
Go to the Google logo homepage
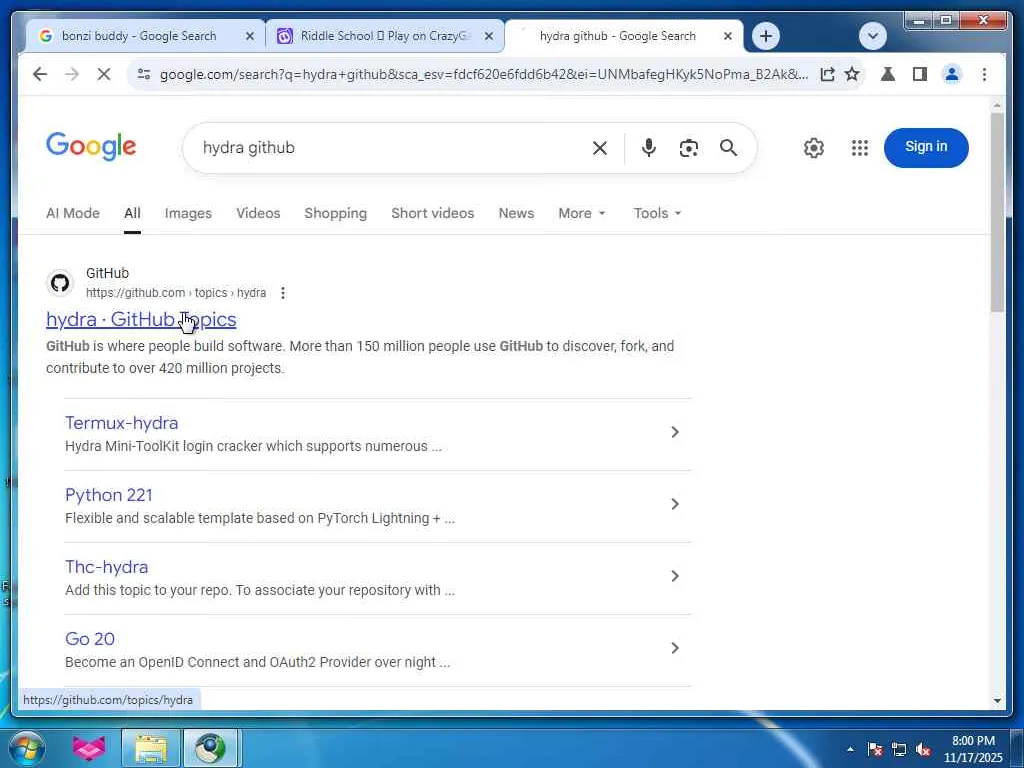pyautogui.click(x=91, y=147)
